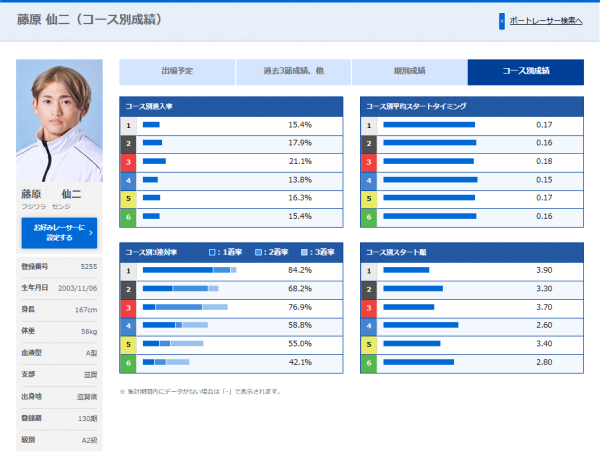The width and height of the screenshot is (600, 452).
Task: Click the コース別平均スタートタイミング table header
Action: (472, 107)
